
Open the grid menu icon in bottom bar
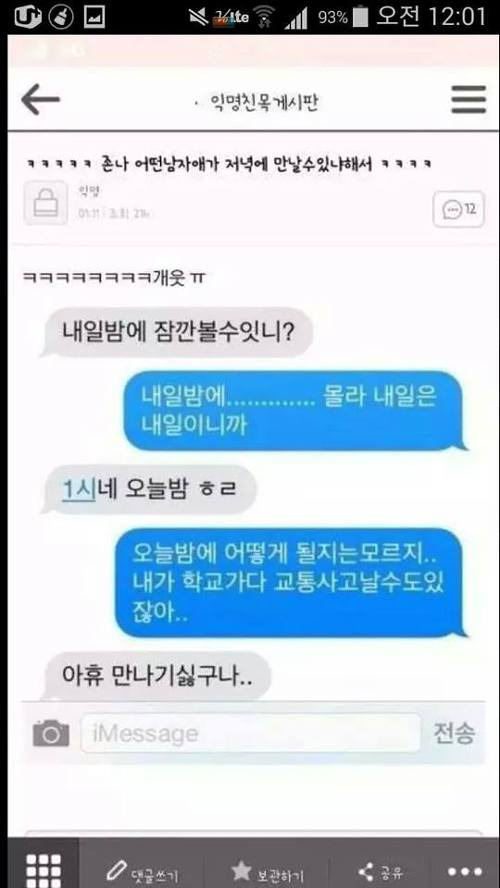point(44,867)
